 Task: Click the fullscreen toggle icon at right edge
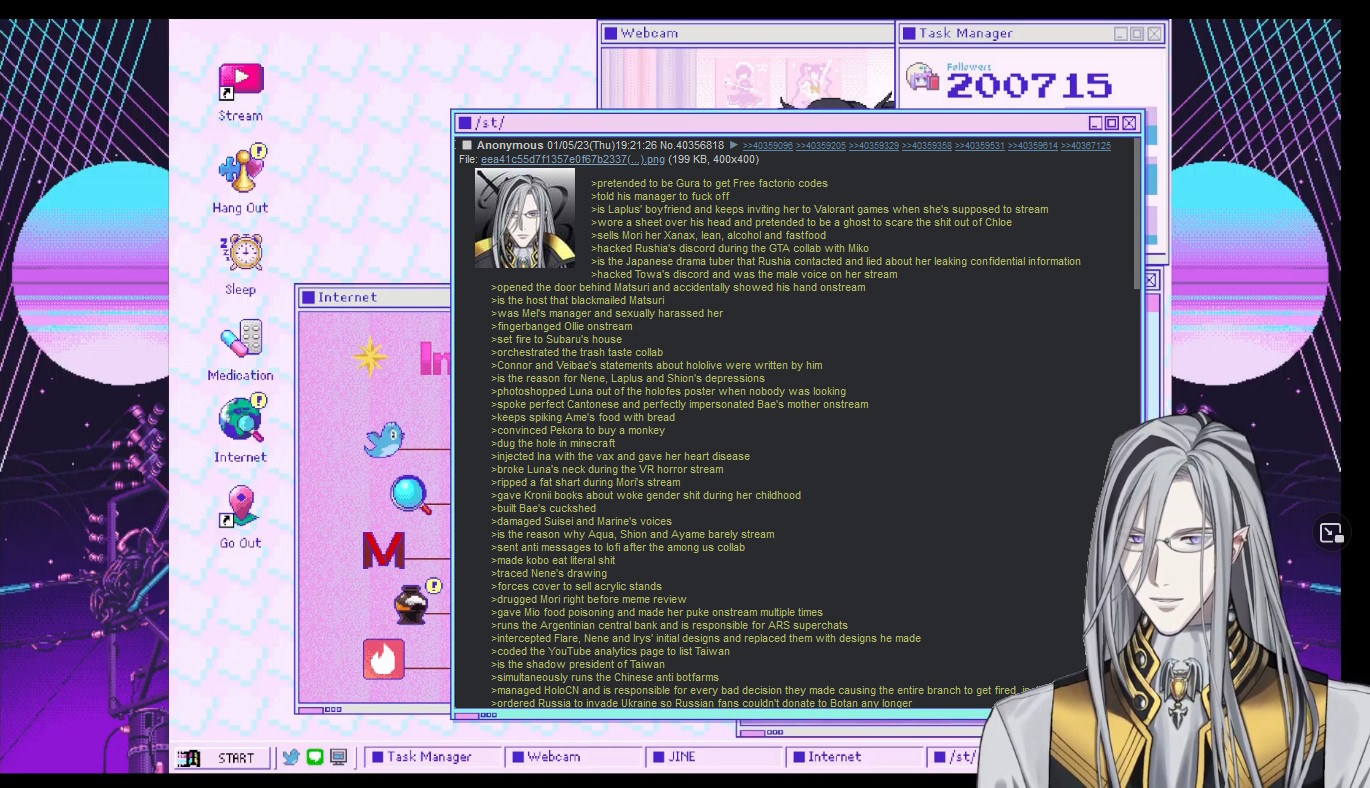[1331, 533]
